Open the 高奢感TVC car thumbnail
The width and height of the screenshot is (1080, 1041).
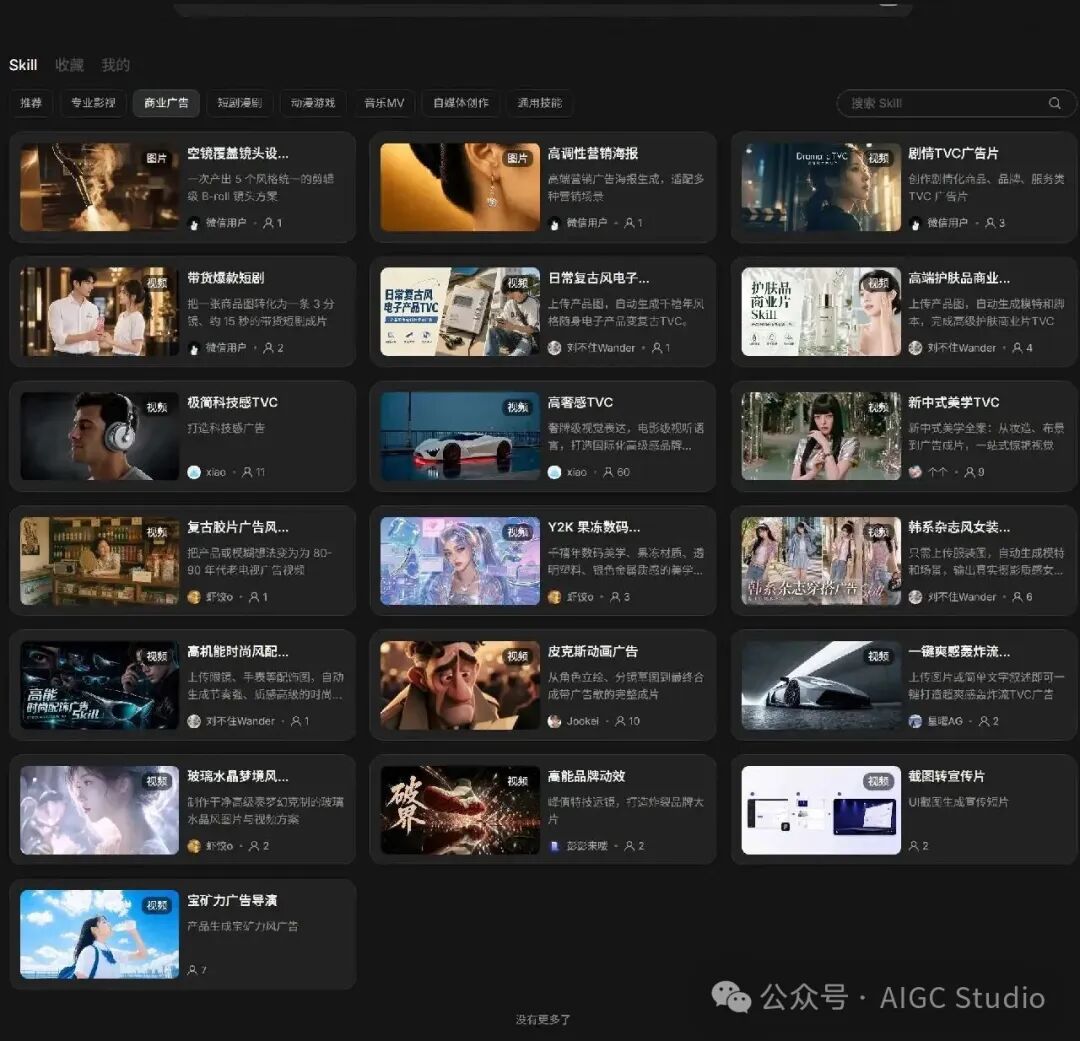[x=460, y=436]
